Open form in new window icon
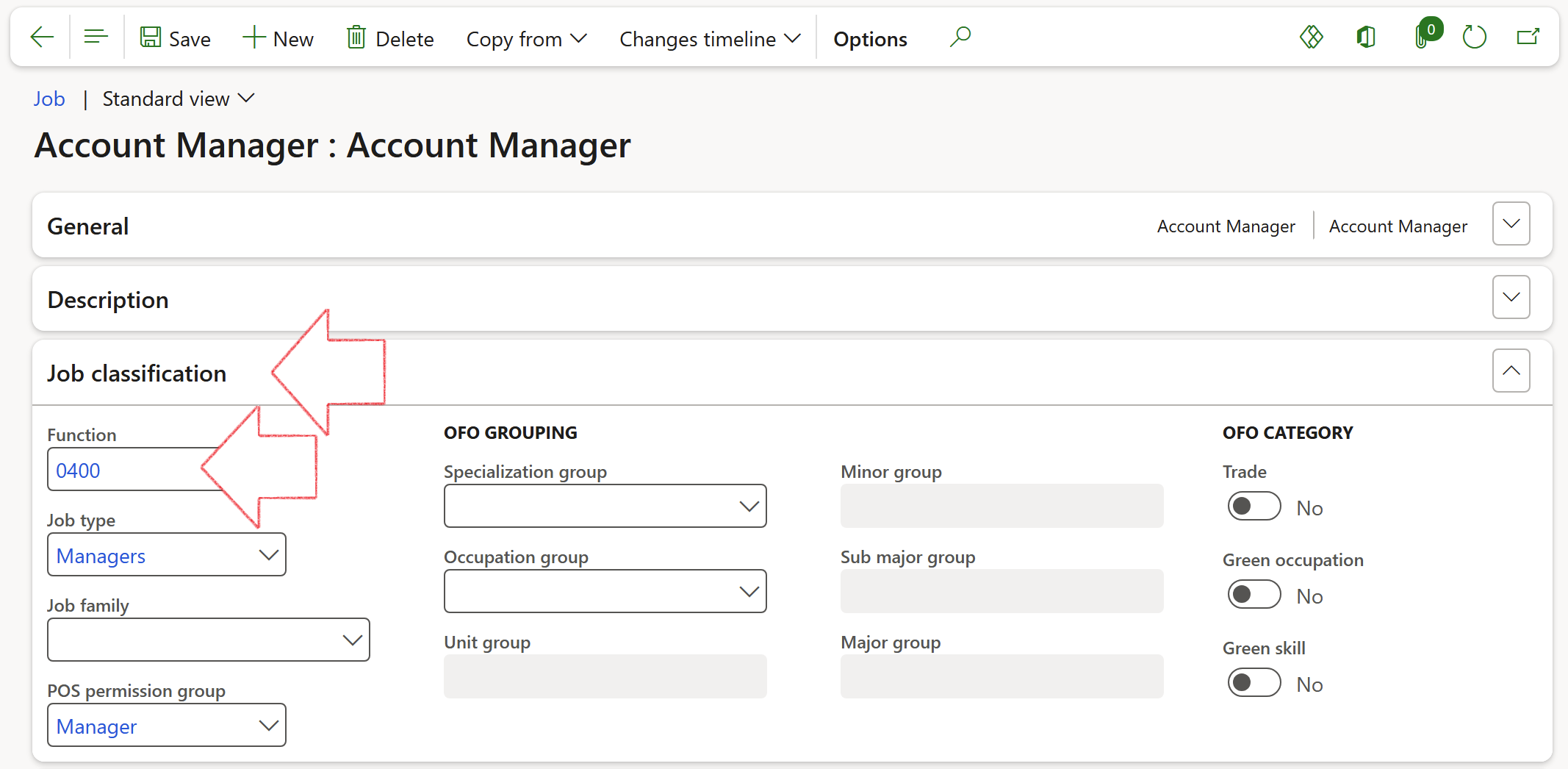This screenshot has height=769, width=1568. click(x=1528, y=37)
